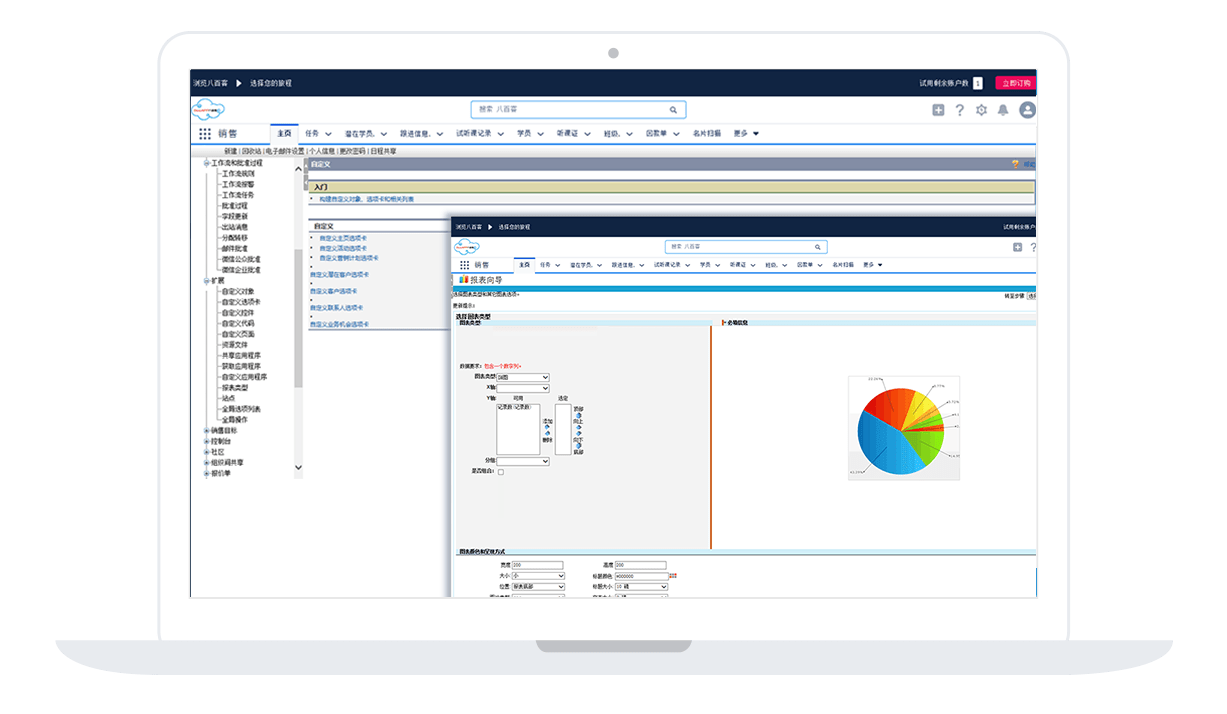Expand the 销售目标 tree node
Screen dimensions: 1227x714
click(x=207, y=430)
